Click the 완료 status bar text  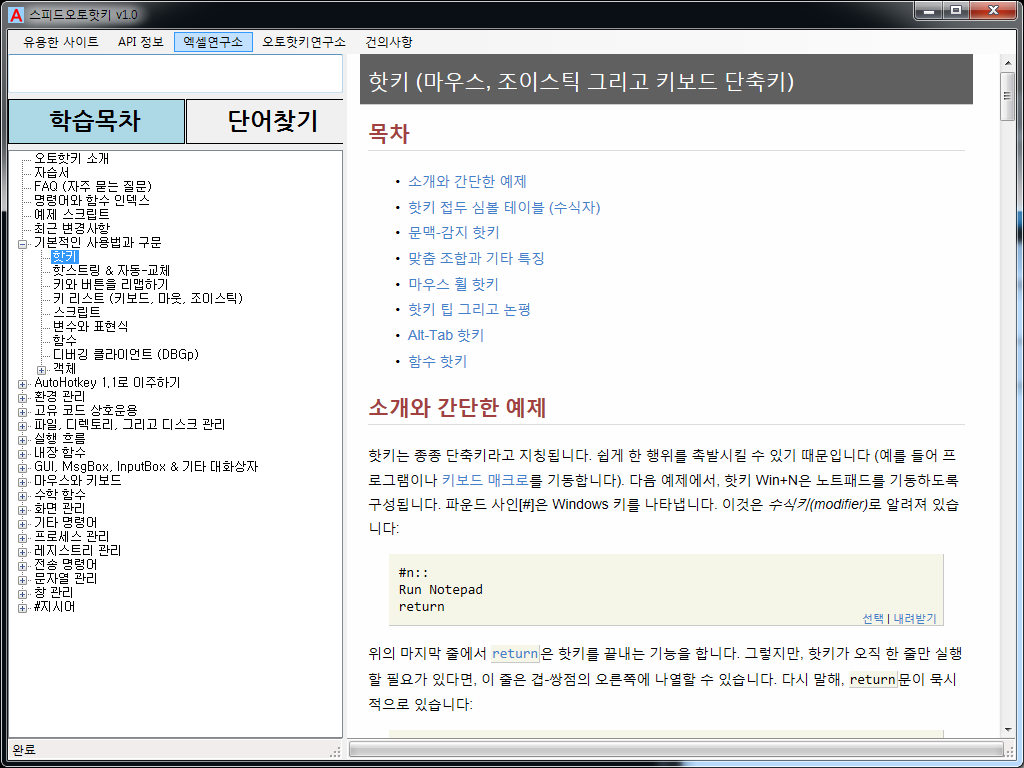[x=24, y=750]
